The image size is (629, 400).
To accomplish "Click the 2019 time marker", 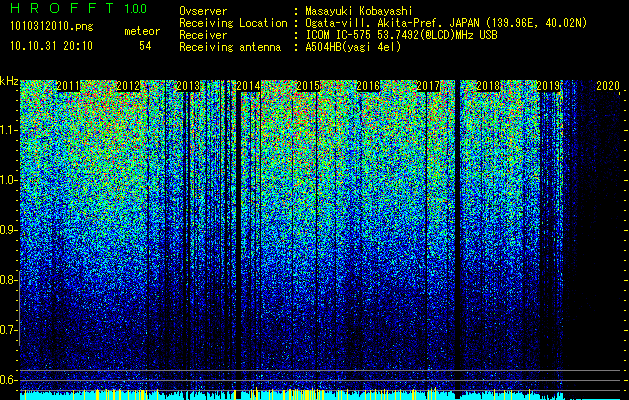I will (548, 86).
